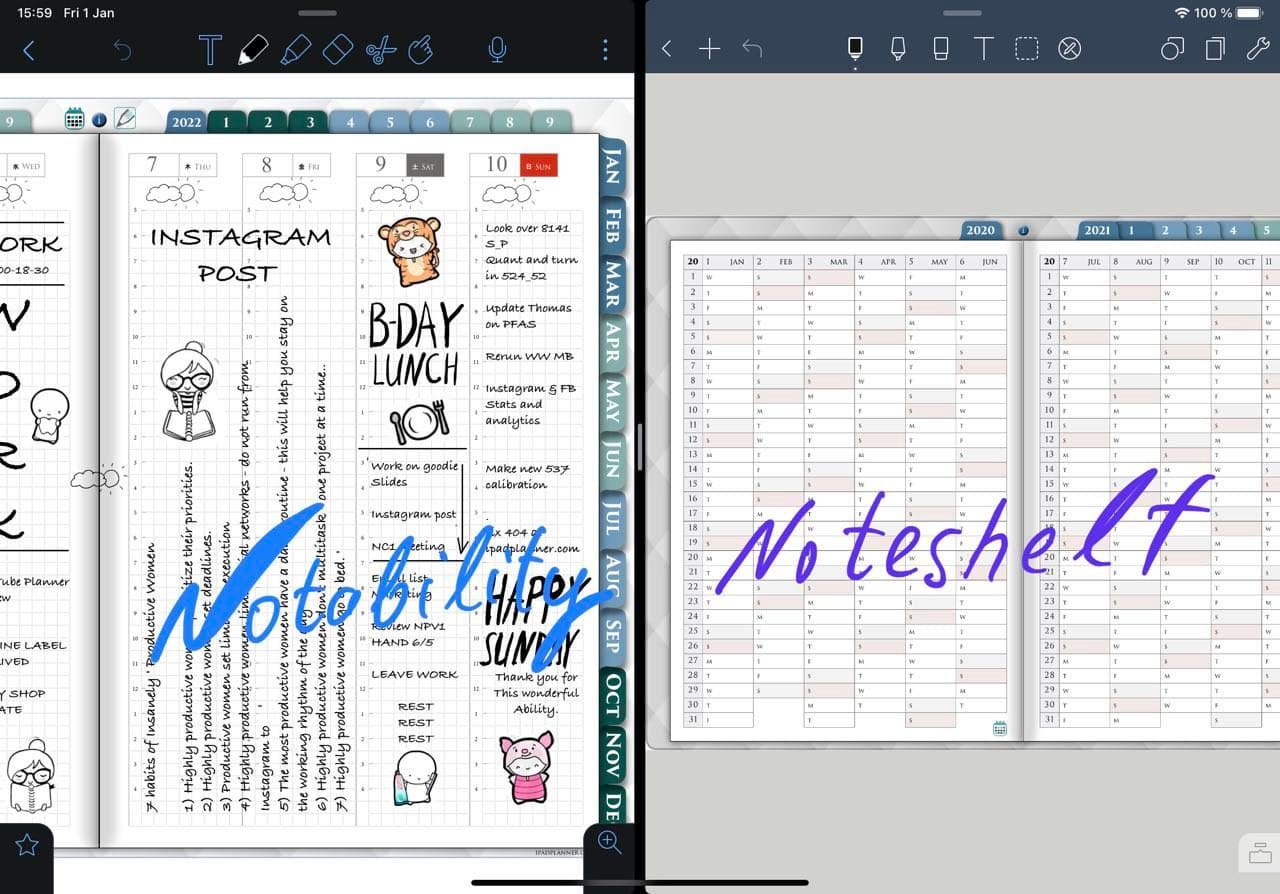This screenshot has width=1280, height=894.
Task: Select the Eraser tool in Noteshelf
Action: tap(941, 49)
